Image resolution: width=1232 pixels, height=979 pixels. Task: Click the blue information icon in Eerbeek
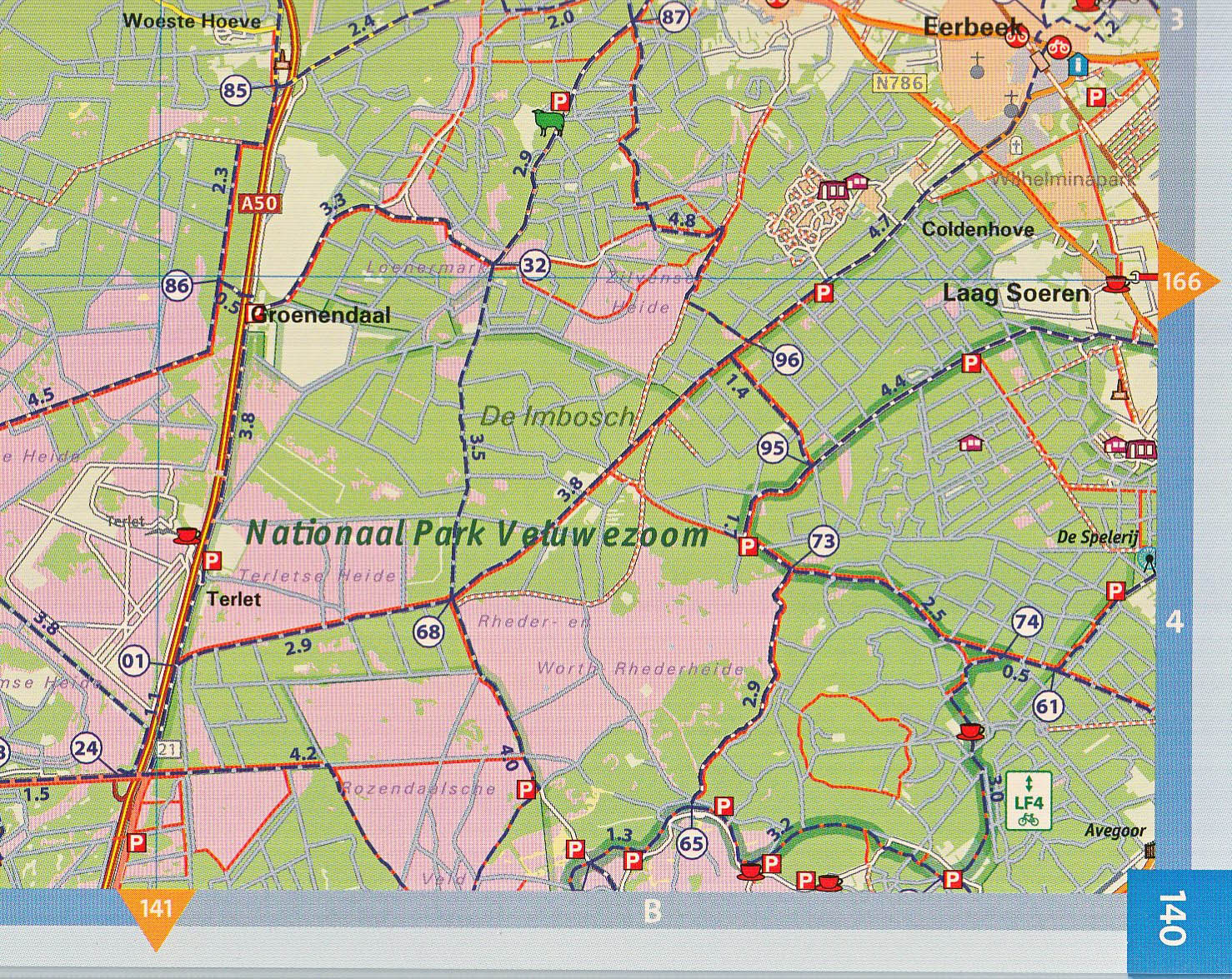click(1079, 62)
